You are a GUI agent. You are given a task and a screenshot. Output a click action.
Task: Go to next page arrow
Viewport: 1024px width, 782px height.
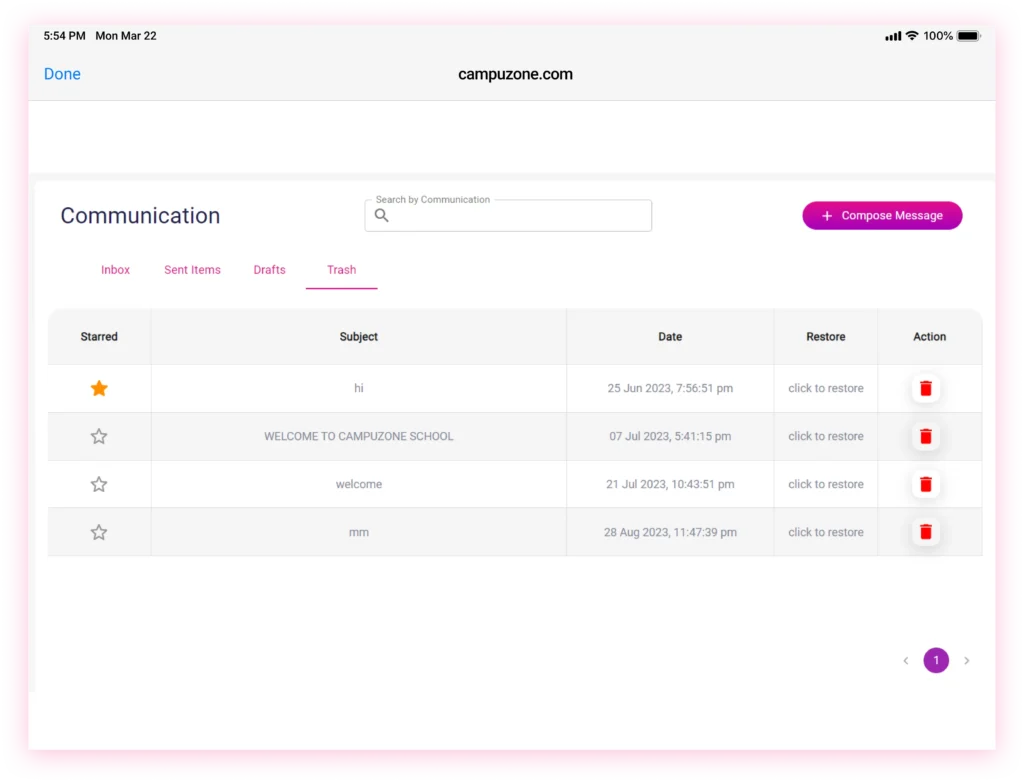pos(966,661)
